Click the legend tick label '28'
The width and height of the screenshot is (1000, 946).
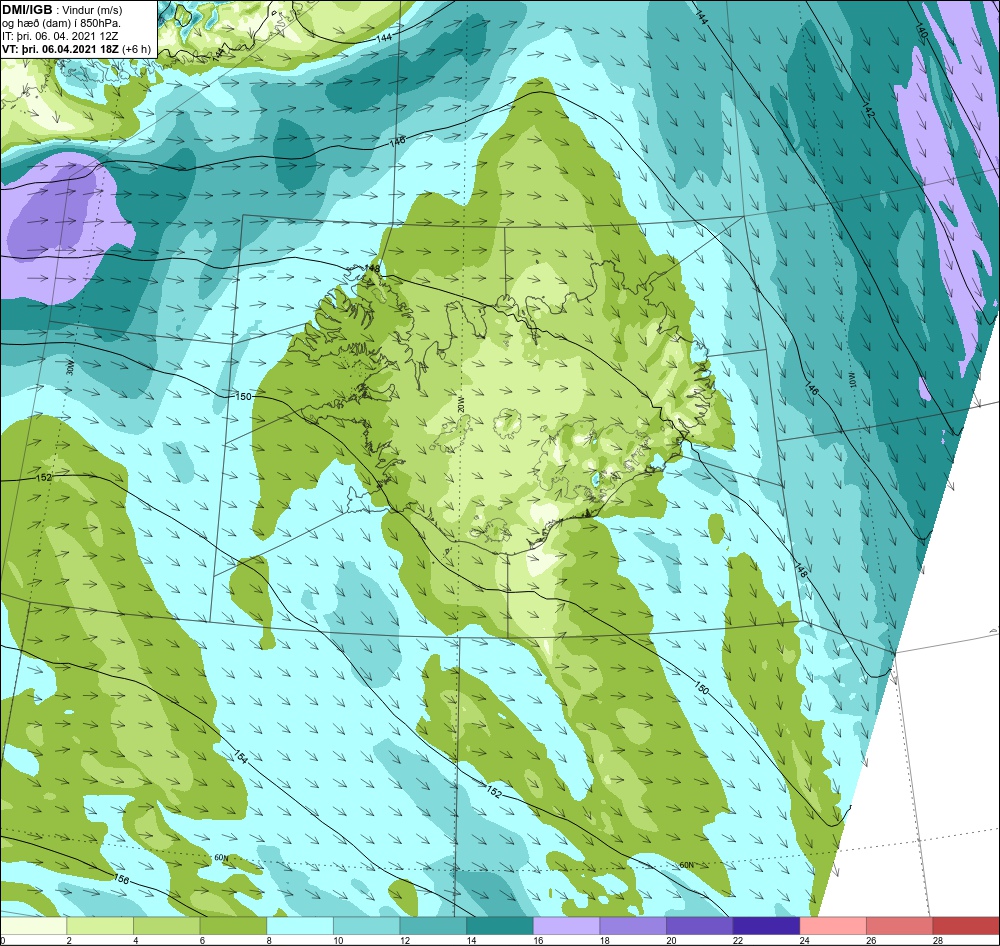click(938, 940)
